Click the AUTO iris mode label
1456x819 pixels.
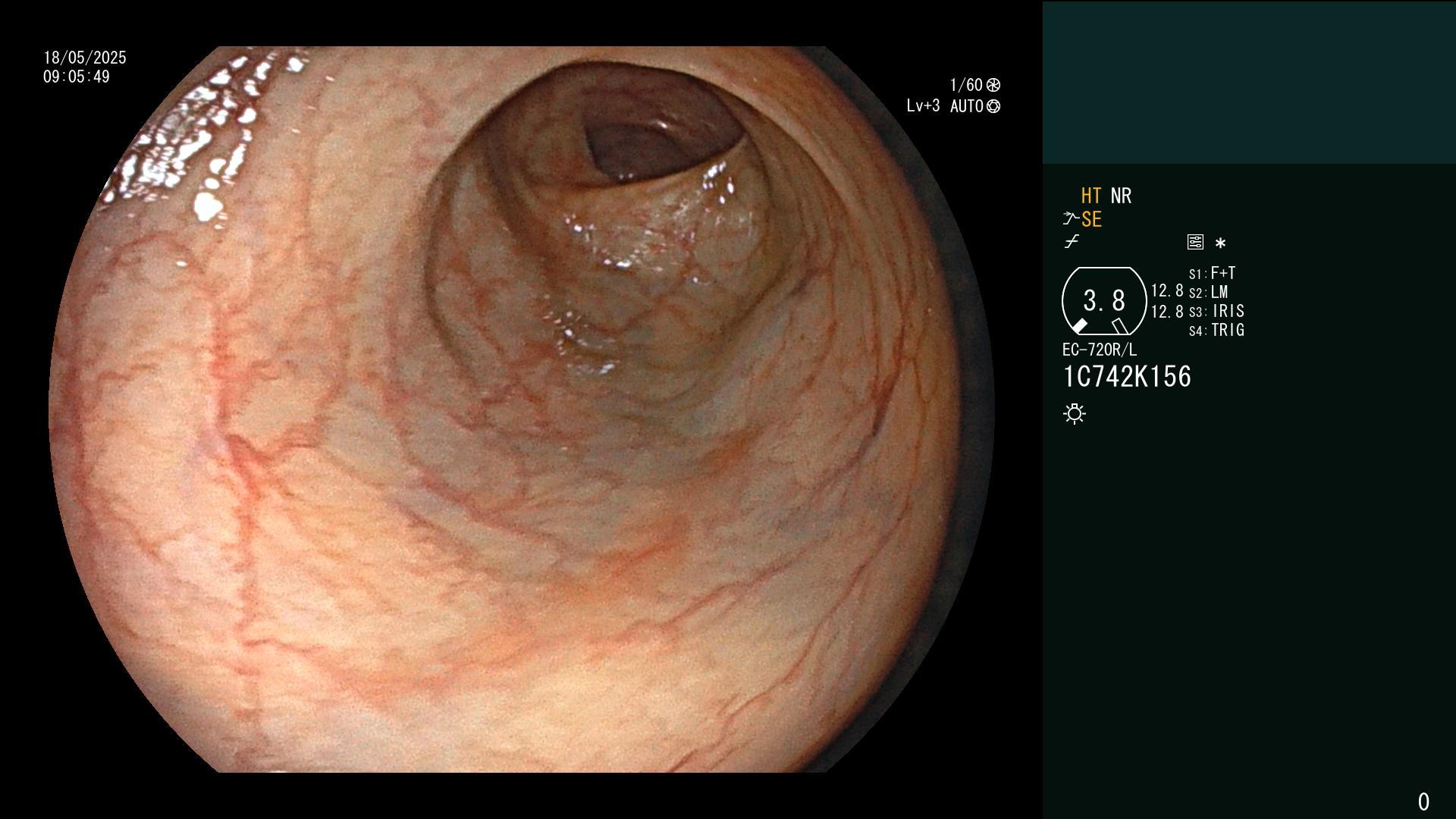pyautogui.click(x=967, y=106)
